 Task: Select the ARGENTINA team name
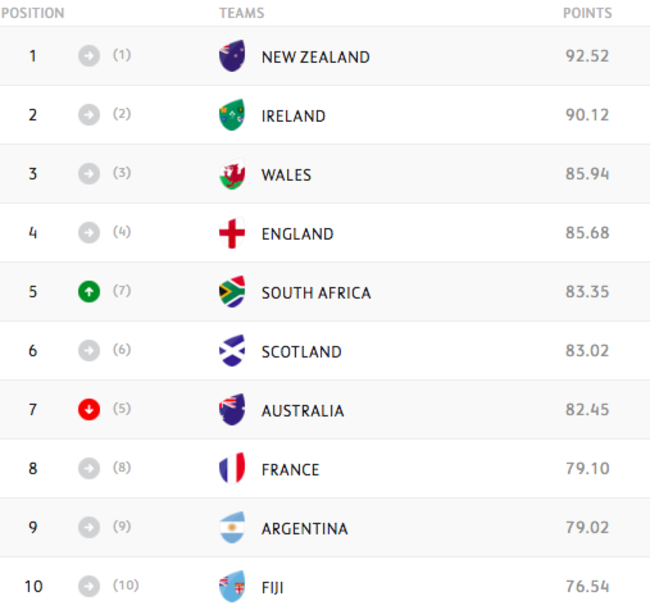click(x=305, y=529)
